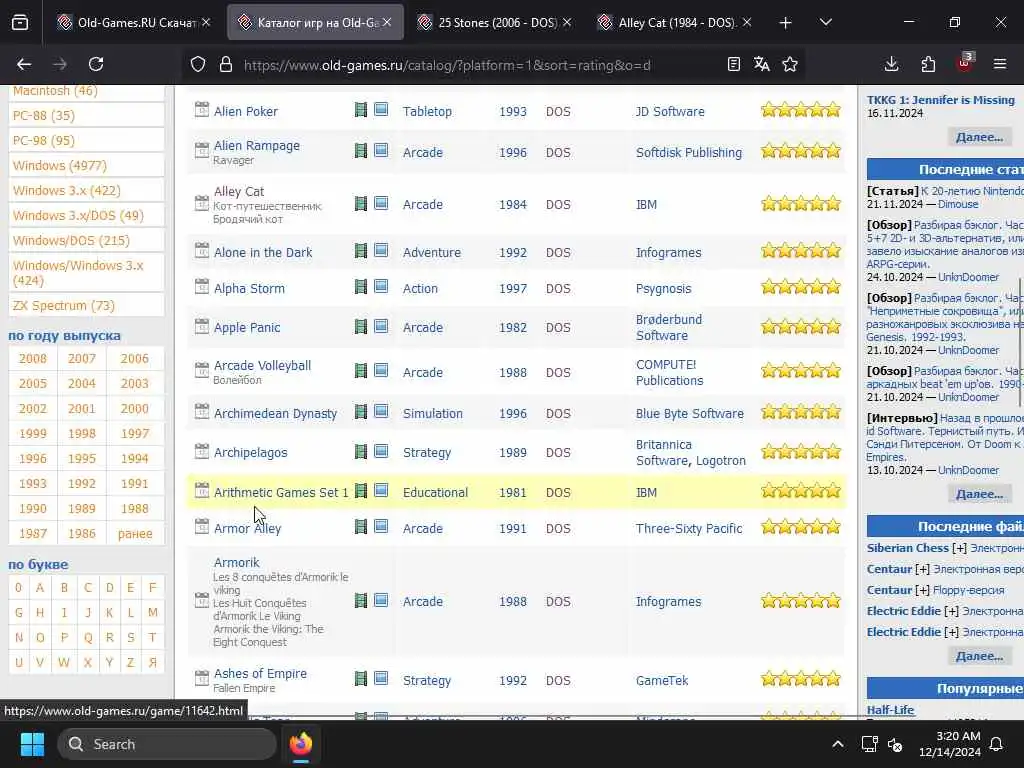Filter by ZX Spectrum (73) platform
The image size is (1024, 768).
tap(63, 305)
